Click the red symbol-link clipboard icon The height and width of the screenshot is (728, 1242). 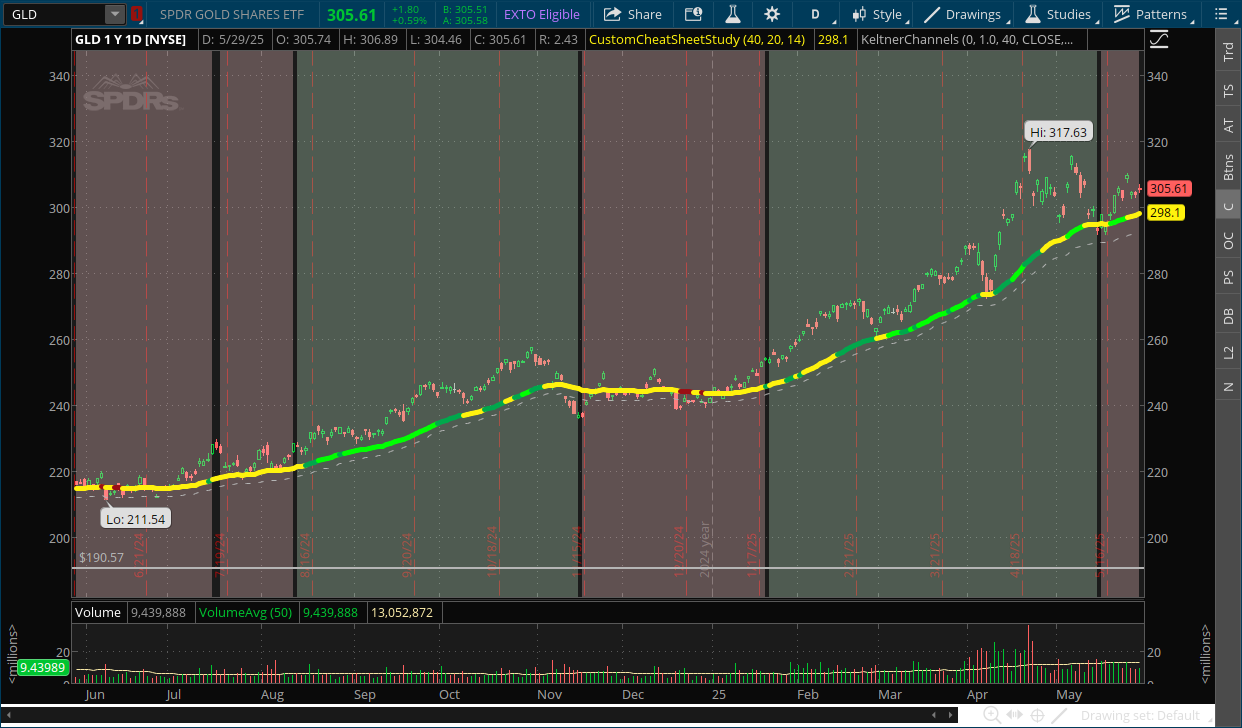137,15
